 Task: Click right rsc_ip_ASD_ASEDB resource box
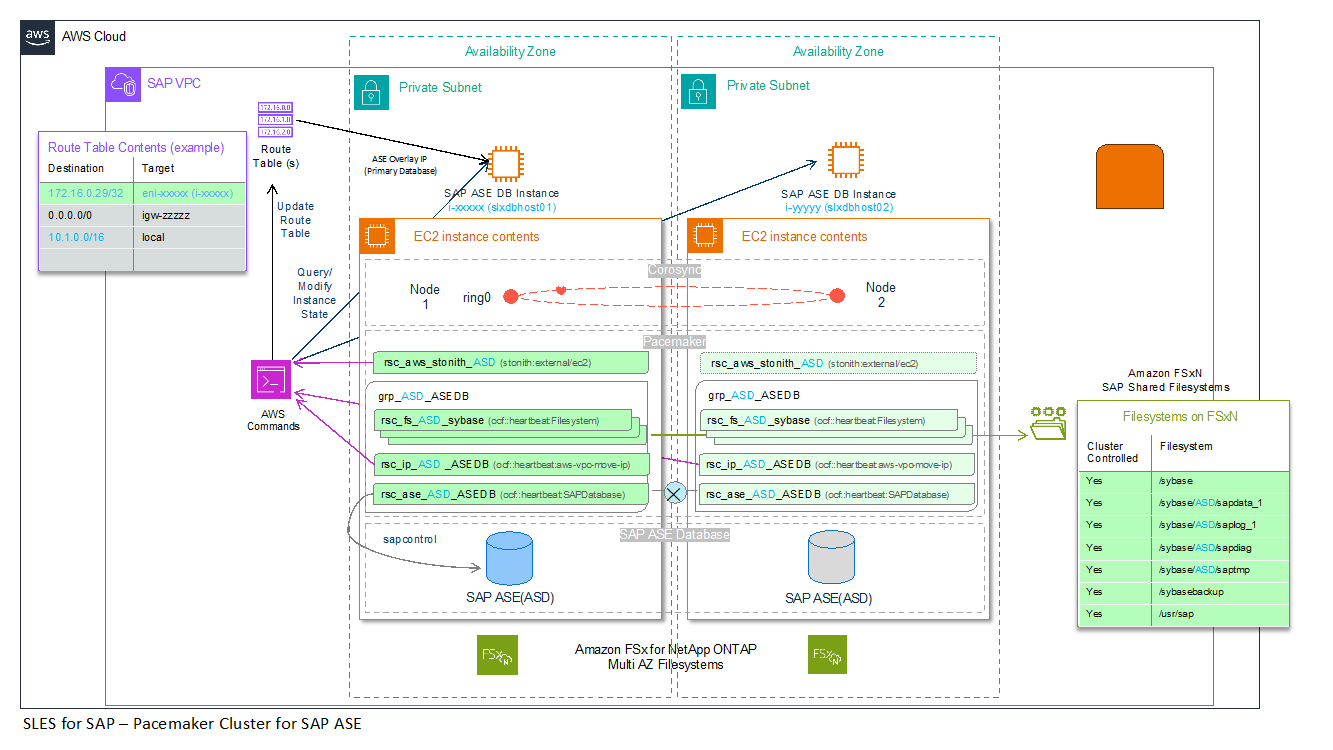(x=838, y=464)
